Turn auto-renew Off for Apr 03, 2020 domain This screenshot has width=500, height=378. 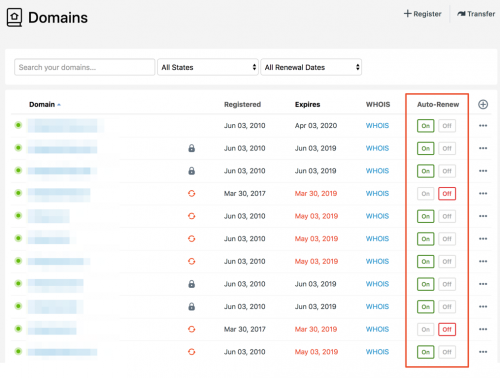447,126
